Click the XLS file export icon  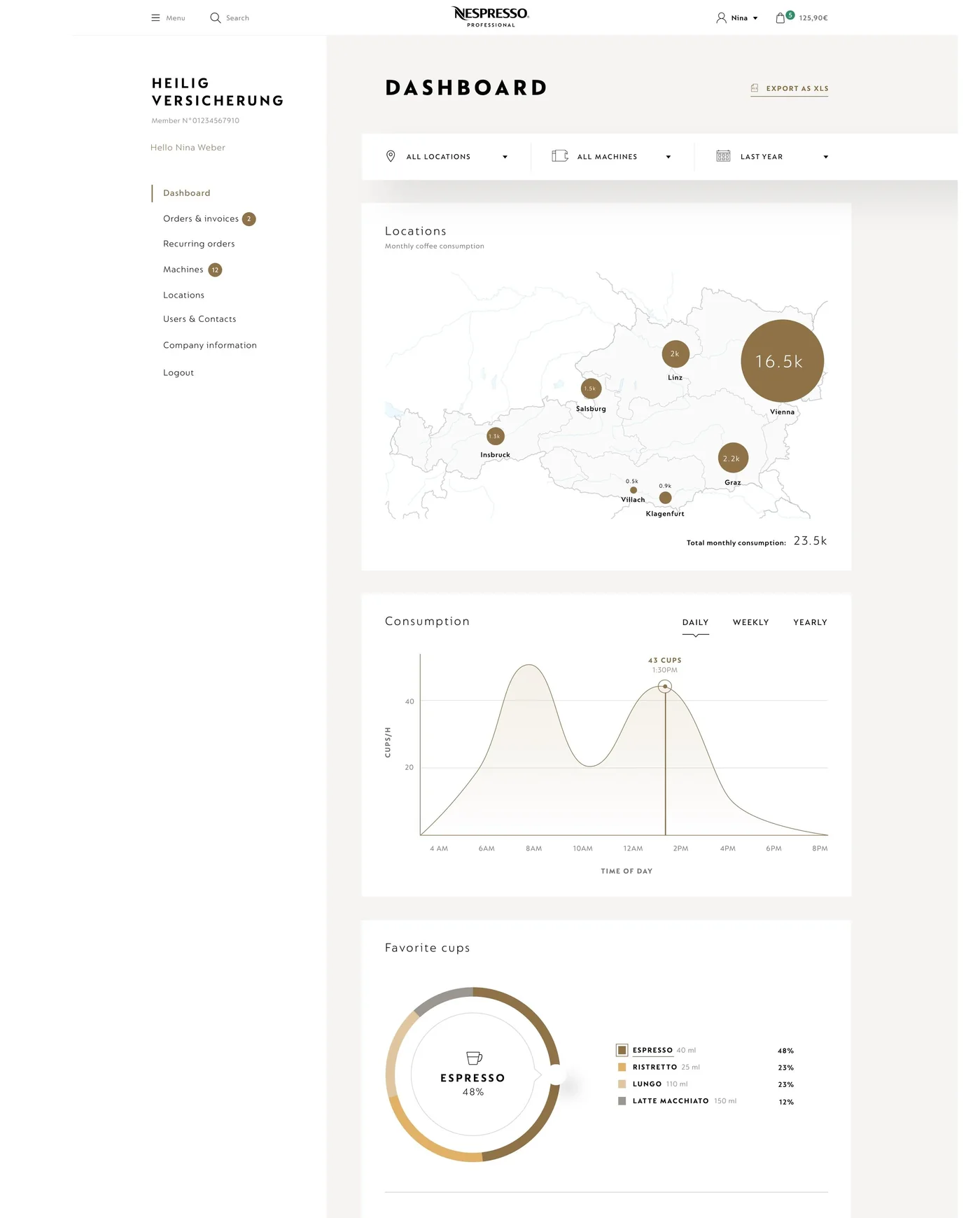pos(755,88)
